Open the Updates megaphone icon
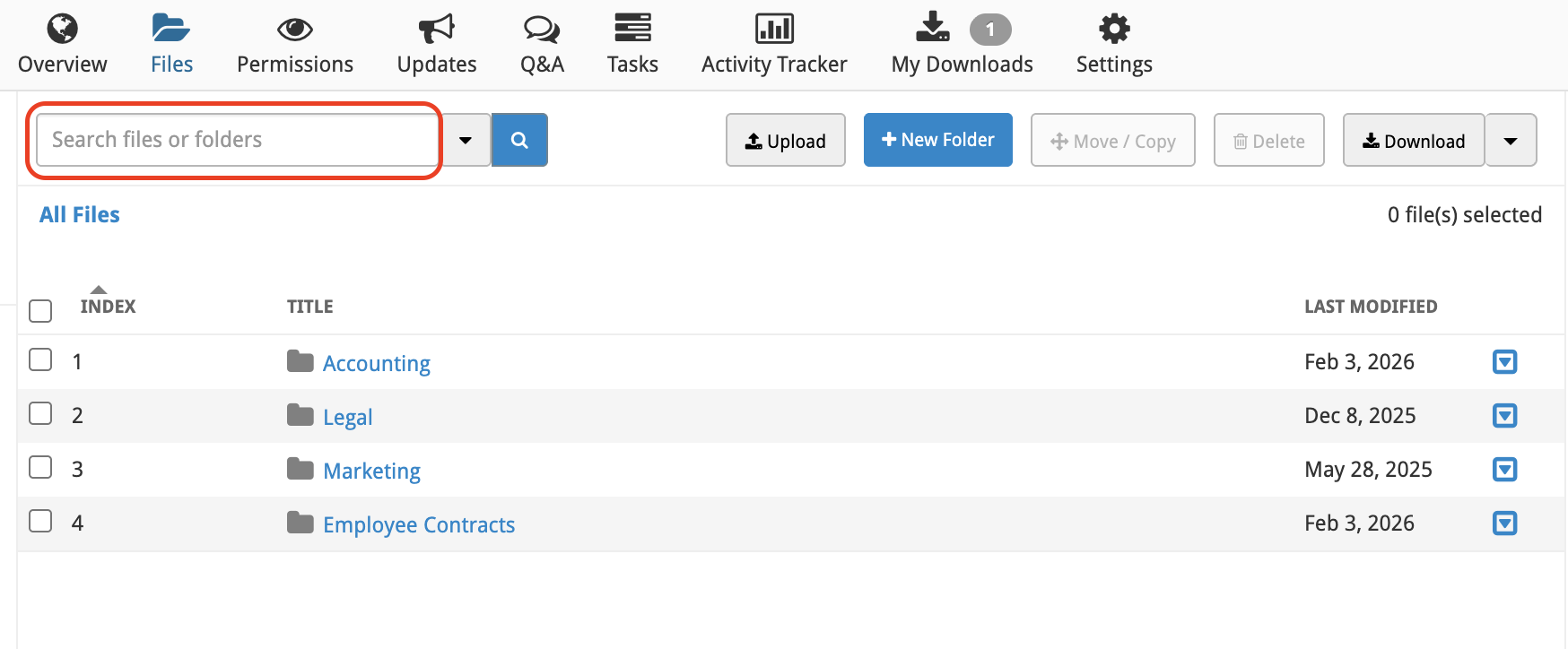Viewport: 1568px width, 649px height. pyautogui.click(x=437, y=29)
